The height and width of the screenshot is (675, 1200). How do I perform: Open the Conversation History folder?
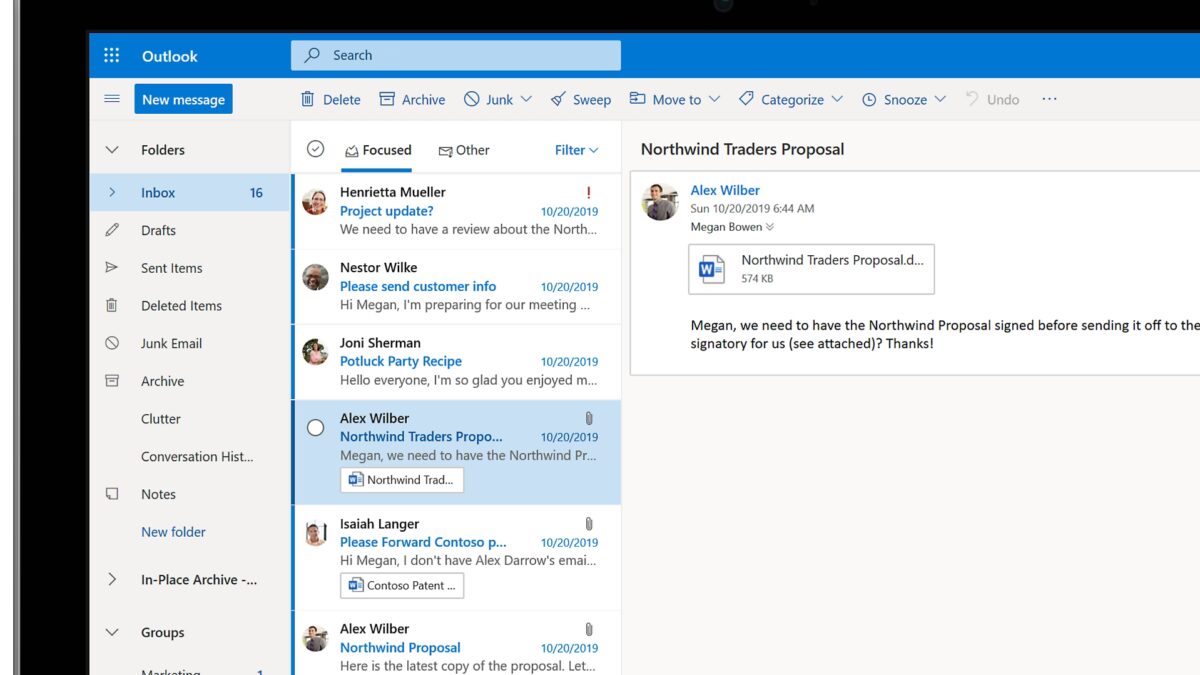(197, 457)
